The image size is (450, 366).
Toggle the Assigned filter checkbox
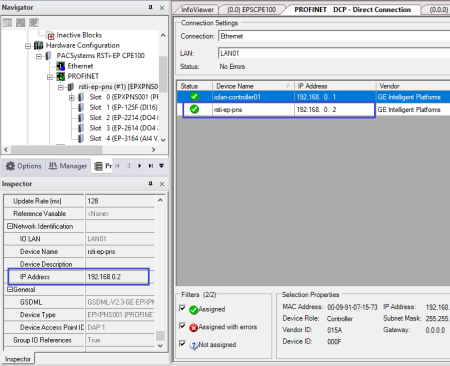pyautogui.click(x=182, y=308)
